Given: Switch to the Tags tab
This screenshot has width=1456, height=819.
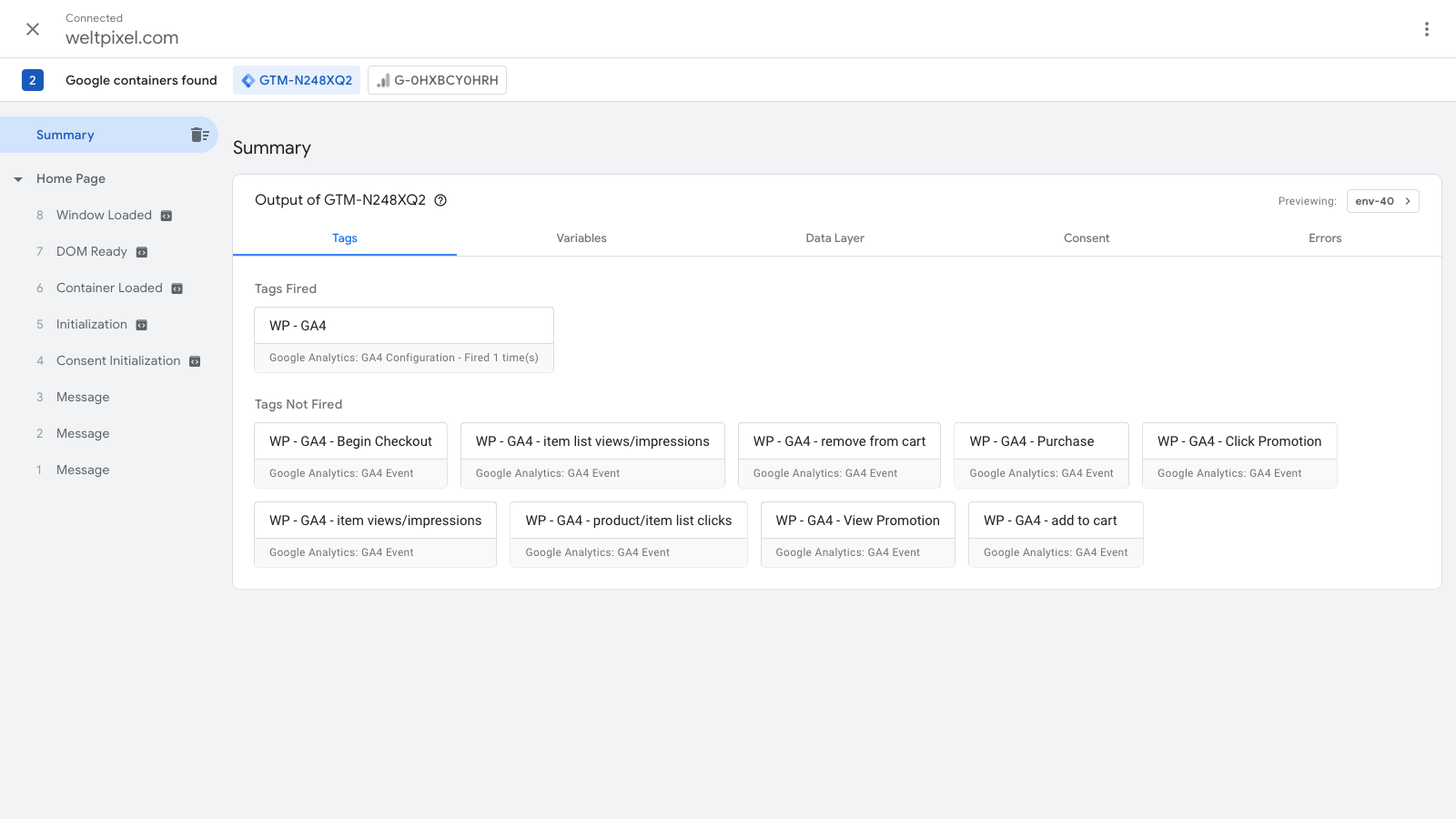Looking at the screenshot, I should click(x=345, y=238).
